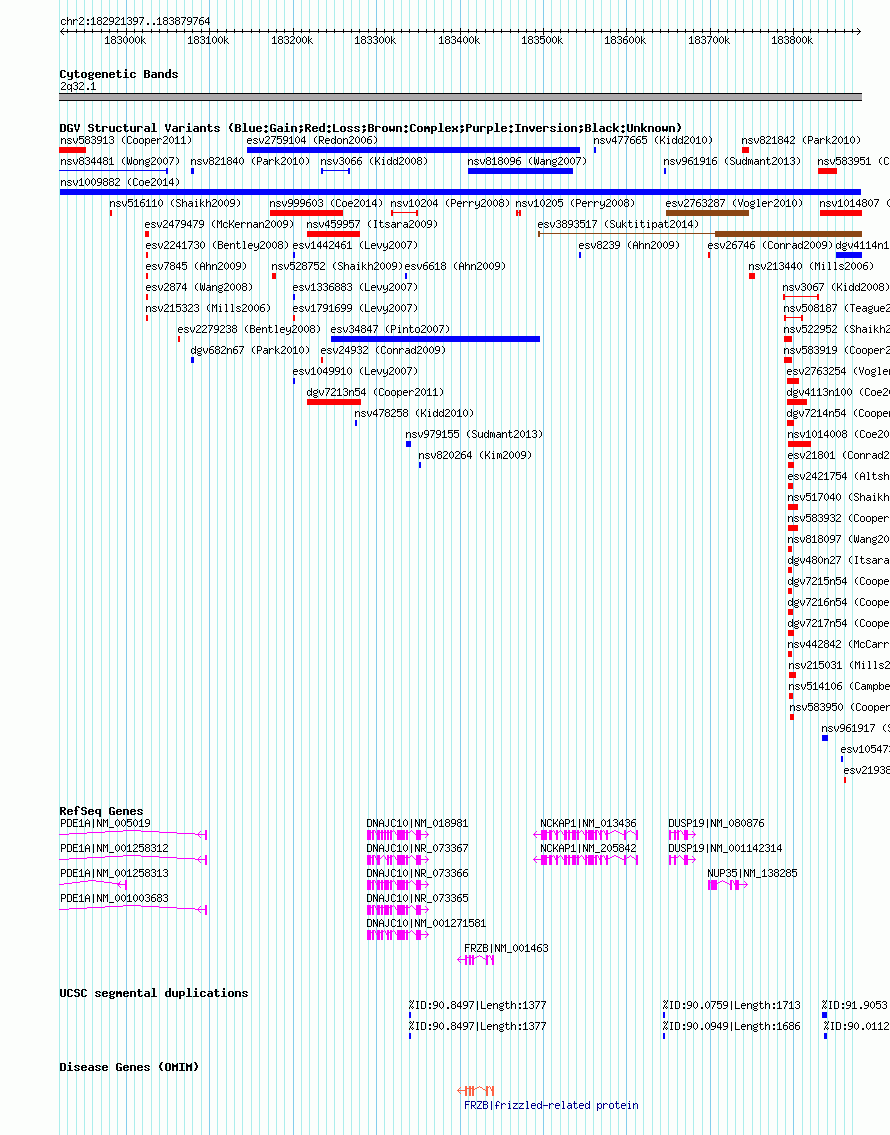This screenshot has width=890, height=1135.
Task: Open esv3893517 (Suktitipat2014) variant label
Action: click(x=618, y=224)
